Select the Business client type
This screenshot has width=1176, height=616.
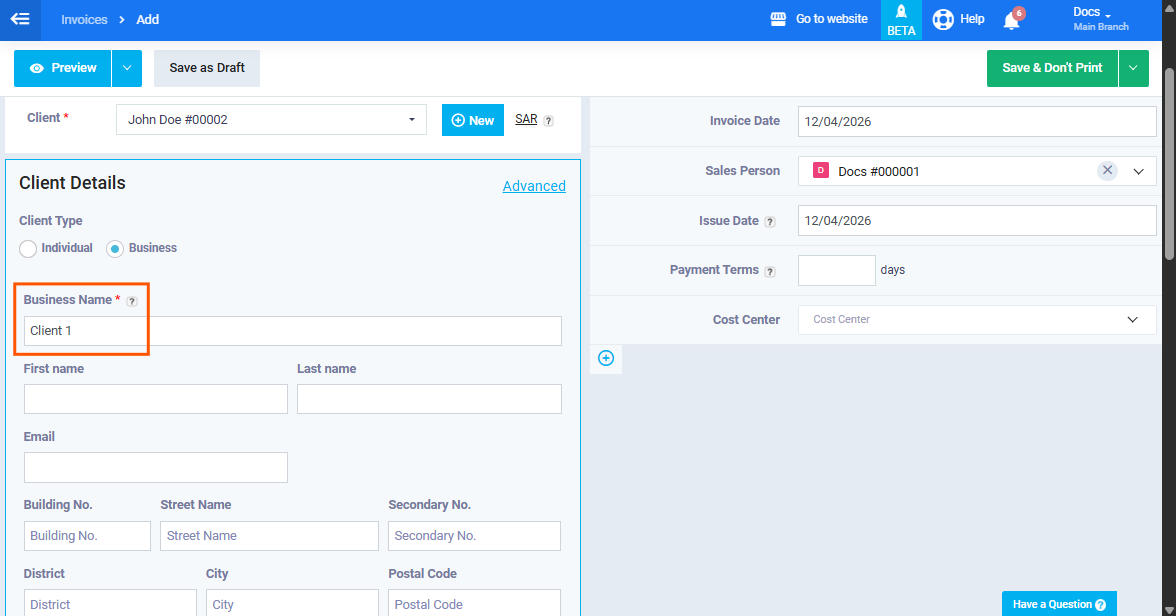[x=115, y=248]
